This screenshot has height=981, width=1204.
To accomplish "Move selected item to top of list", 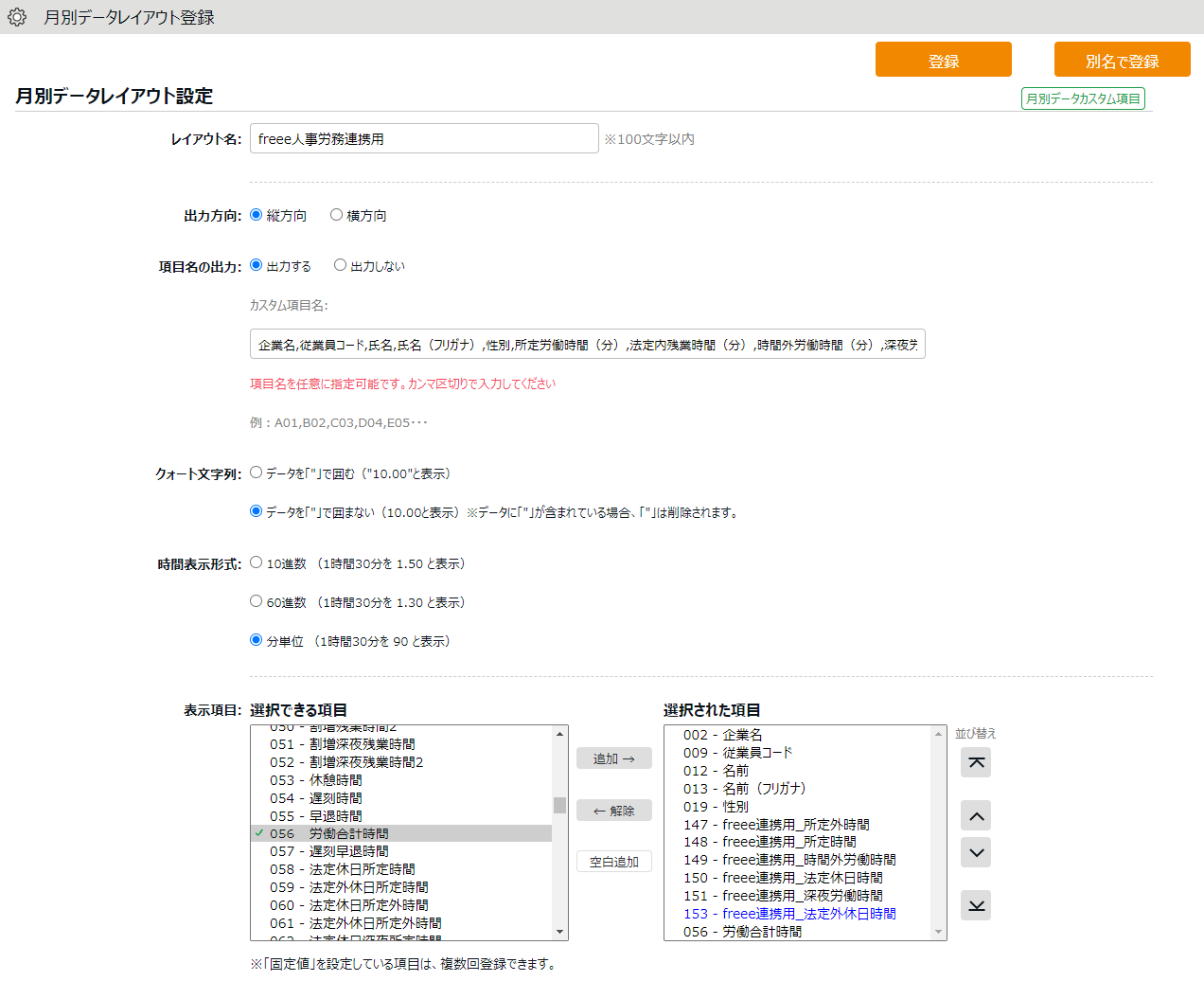I will [x=976, y=762].
